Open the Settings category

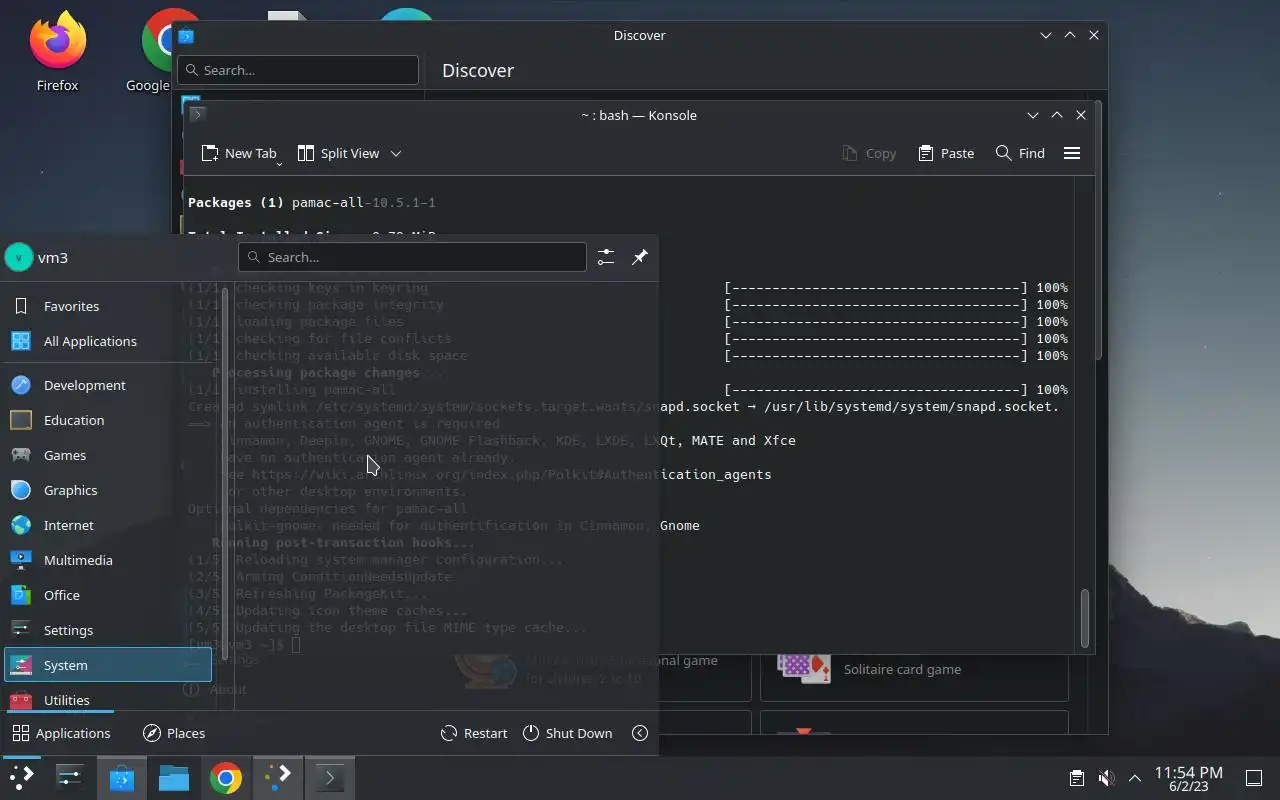pyautogui.click(x=108, y=630)
